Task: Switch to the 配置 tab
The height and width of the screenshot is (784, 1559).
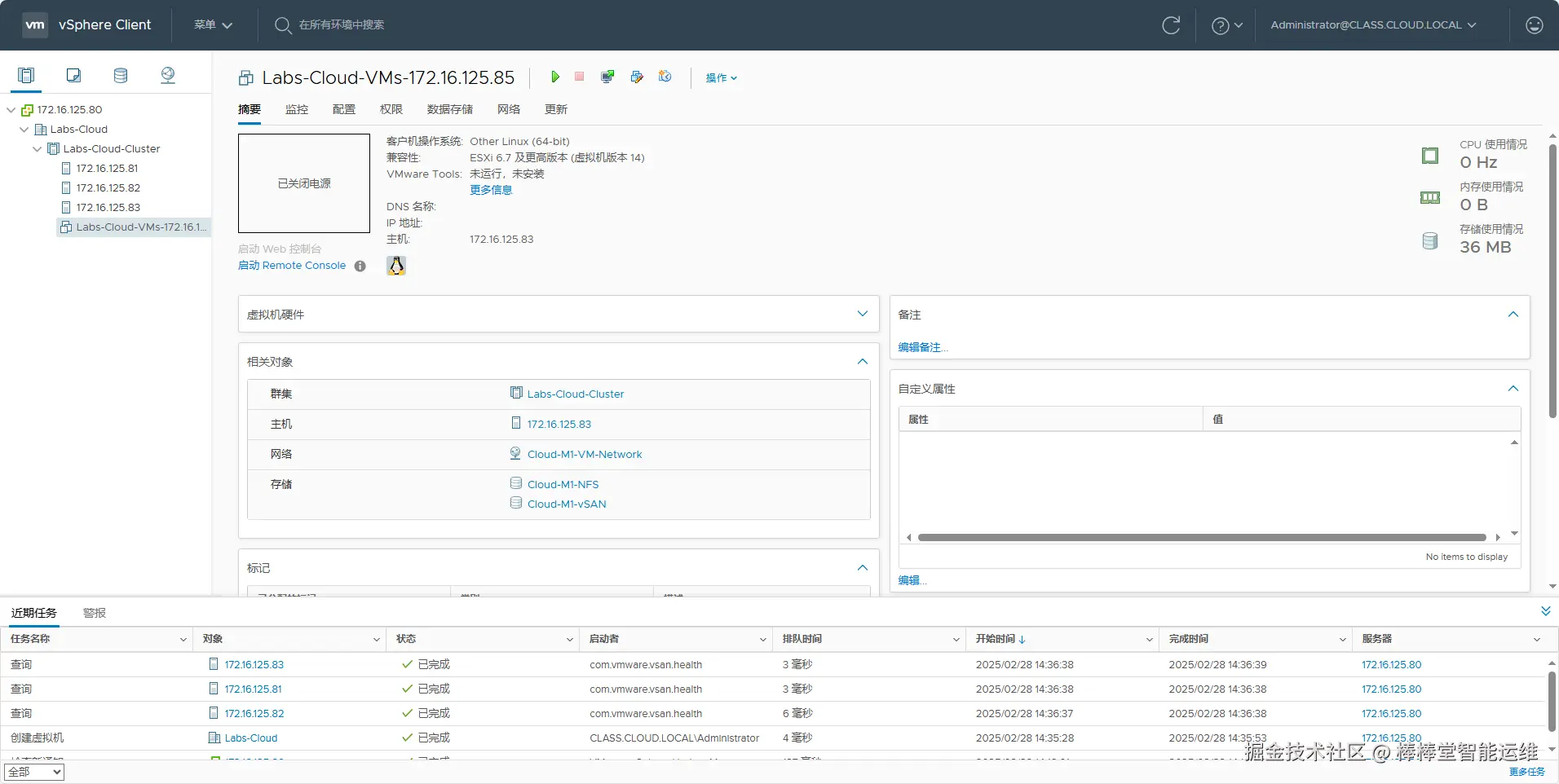Action: (344, 109)
